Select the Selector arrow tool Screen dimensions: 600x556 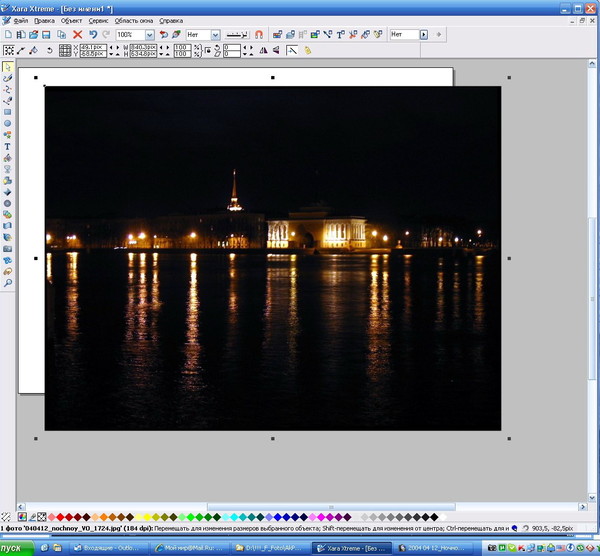click(x=7, y=67)
